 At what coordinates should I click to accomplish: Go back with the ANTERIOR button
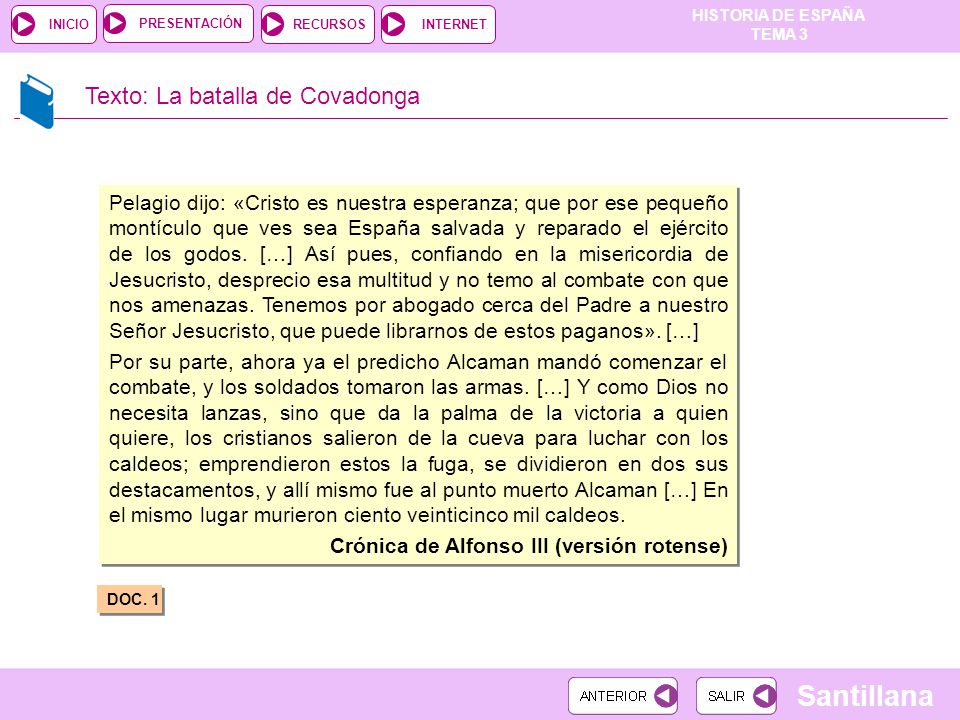pos(623,696)
